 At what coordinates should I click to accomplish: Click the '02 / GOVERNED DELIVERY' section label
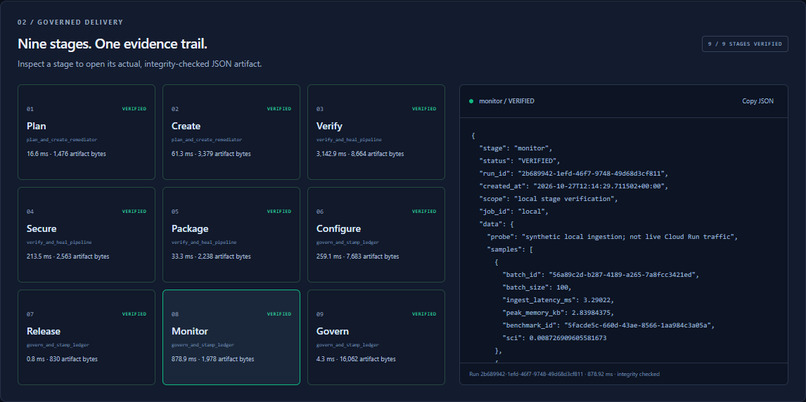(70, 22)
